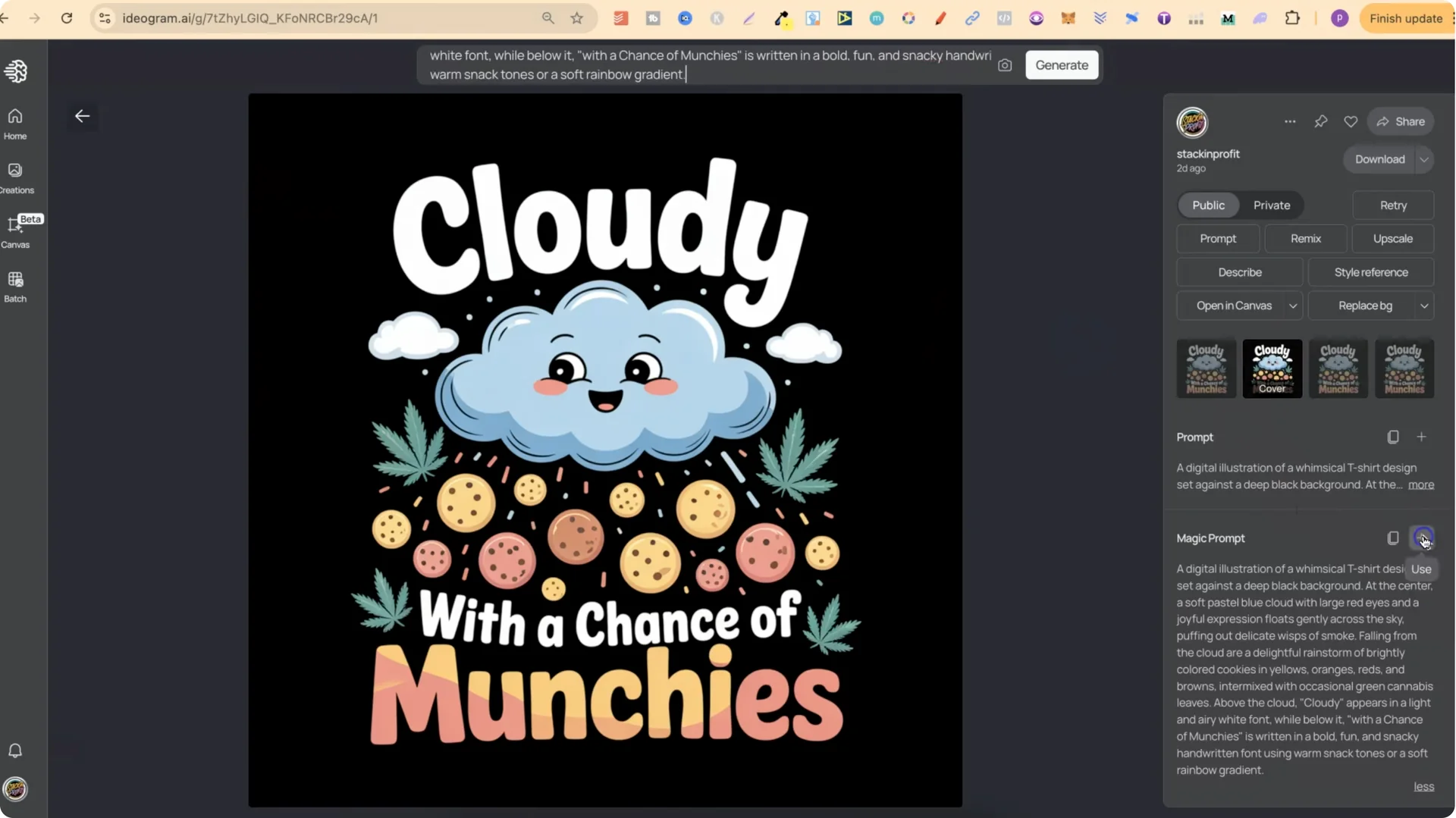Screen dimensions: 1456x818
Task: Expand the Open in Canvas chevron
Action: click(1294, 306)
